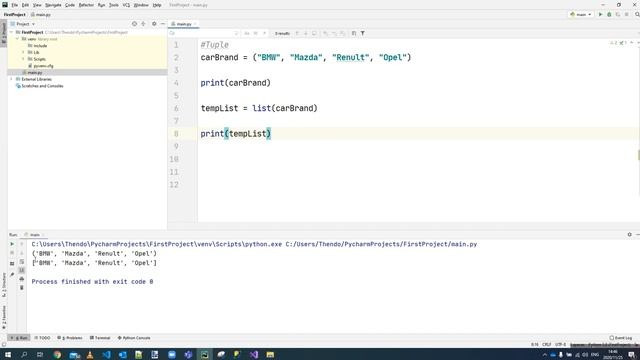The height and width of the screenshot is (360, 640).
Task: Expand External Libraries node
Action: [x=12, y=79]
